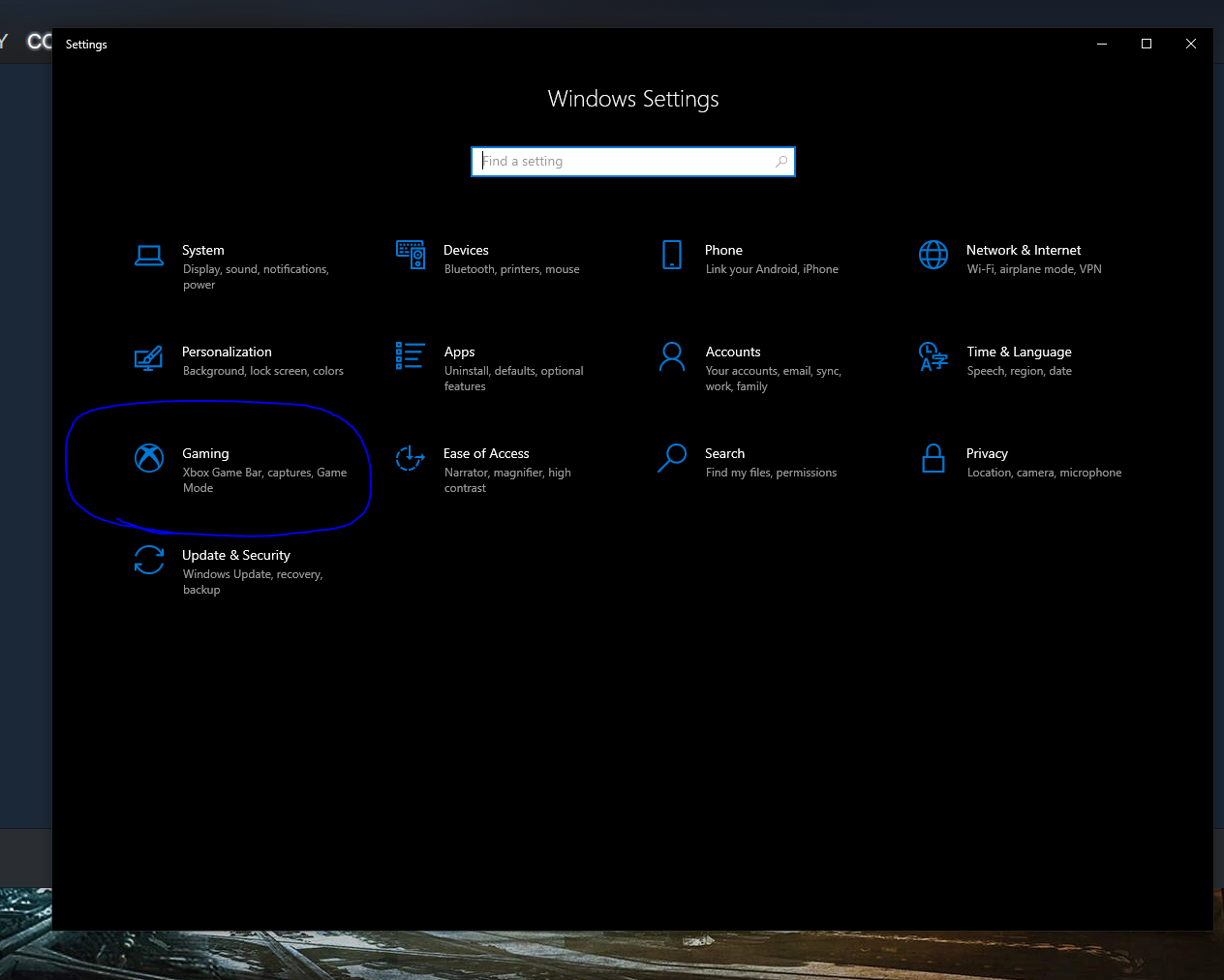This screenshot has height=980, width=1224.
Task: Click the Accounts person icon
Action: 672,356
